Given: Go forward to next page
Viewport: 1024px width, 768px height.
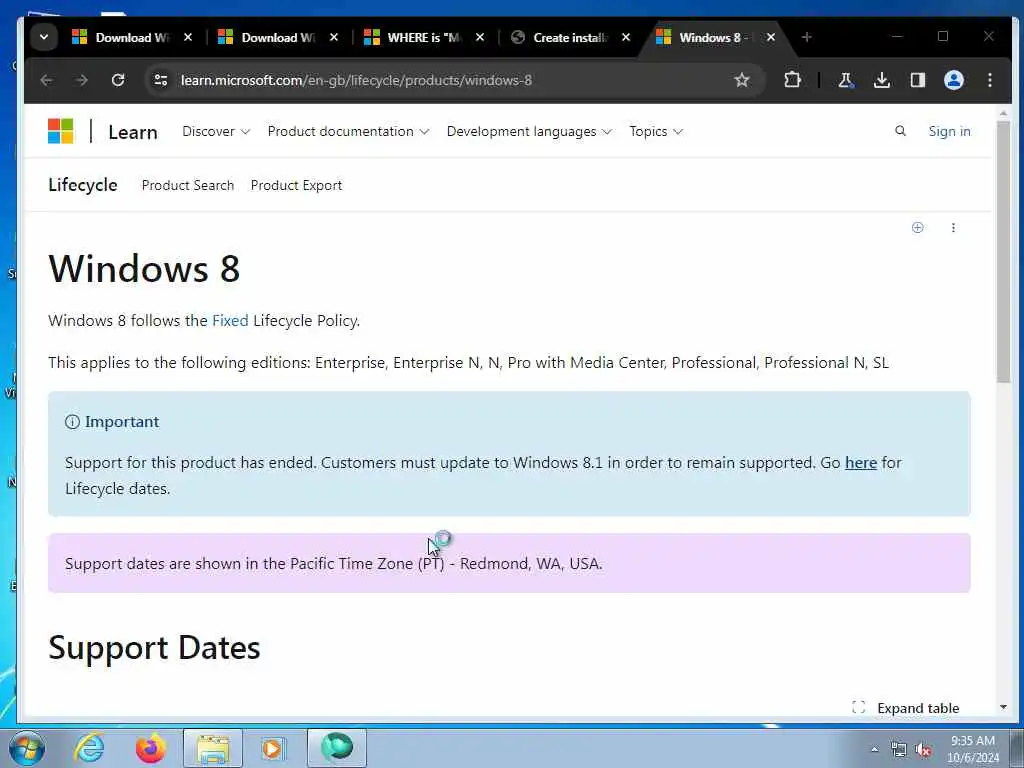Looking at the screenshot, I should [82, 80].
